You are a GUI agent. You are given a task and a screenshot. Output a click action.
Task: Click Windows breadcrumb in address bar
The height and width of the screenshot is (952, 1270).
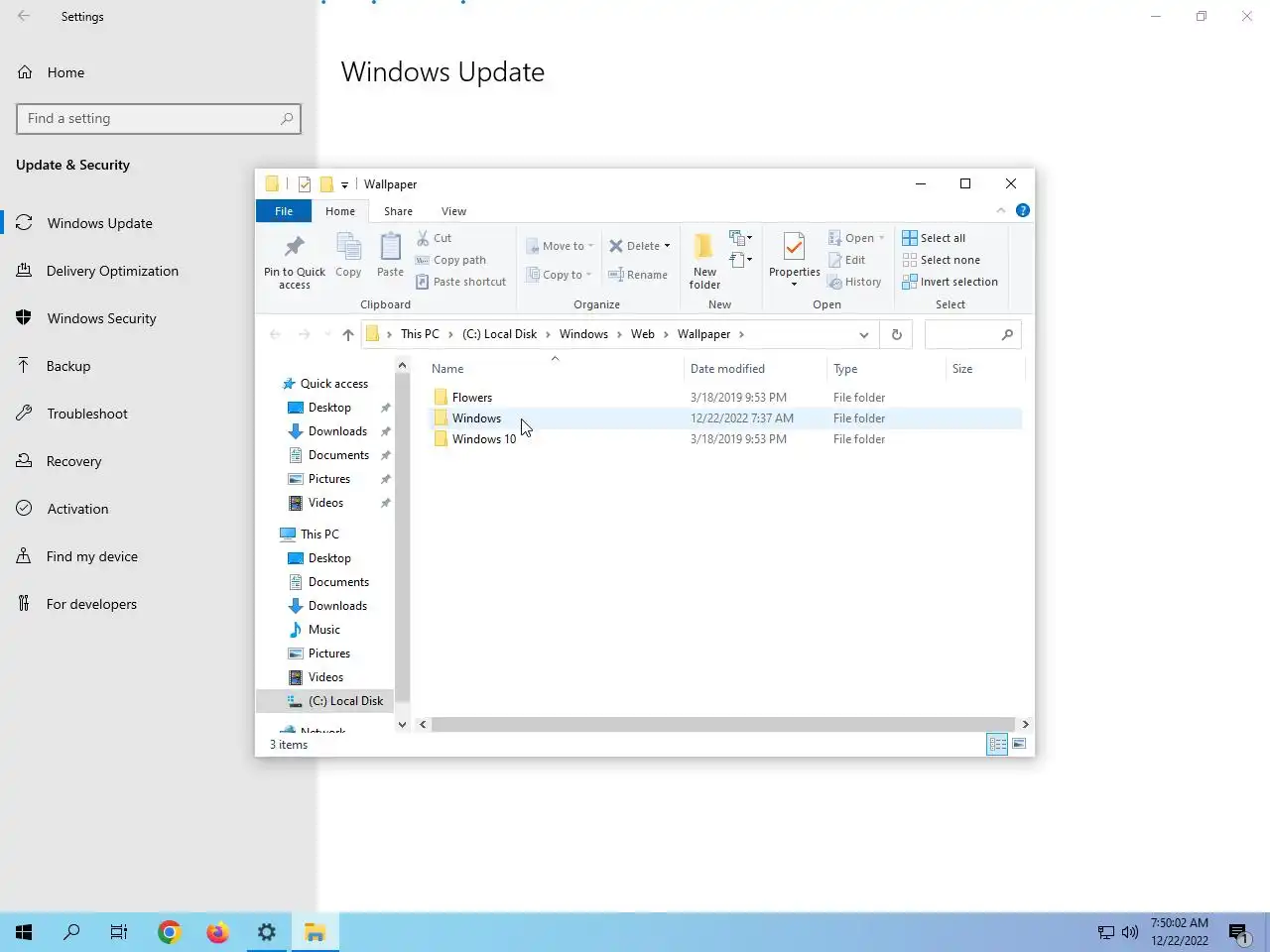click(583, 334)
